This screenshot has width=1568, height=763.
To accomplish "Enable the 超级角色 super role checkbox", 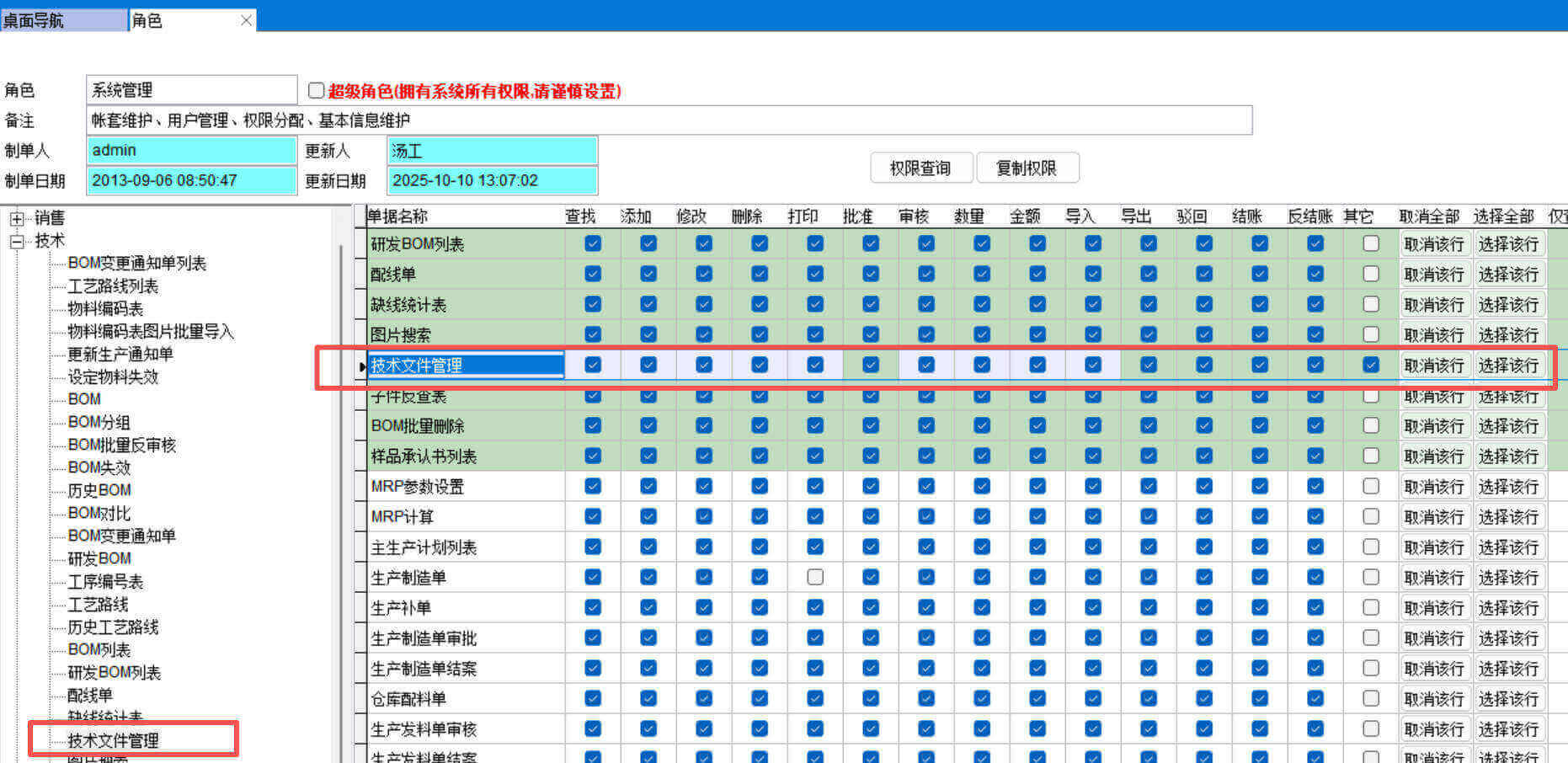I will [x=317, y=90].
